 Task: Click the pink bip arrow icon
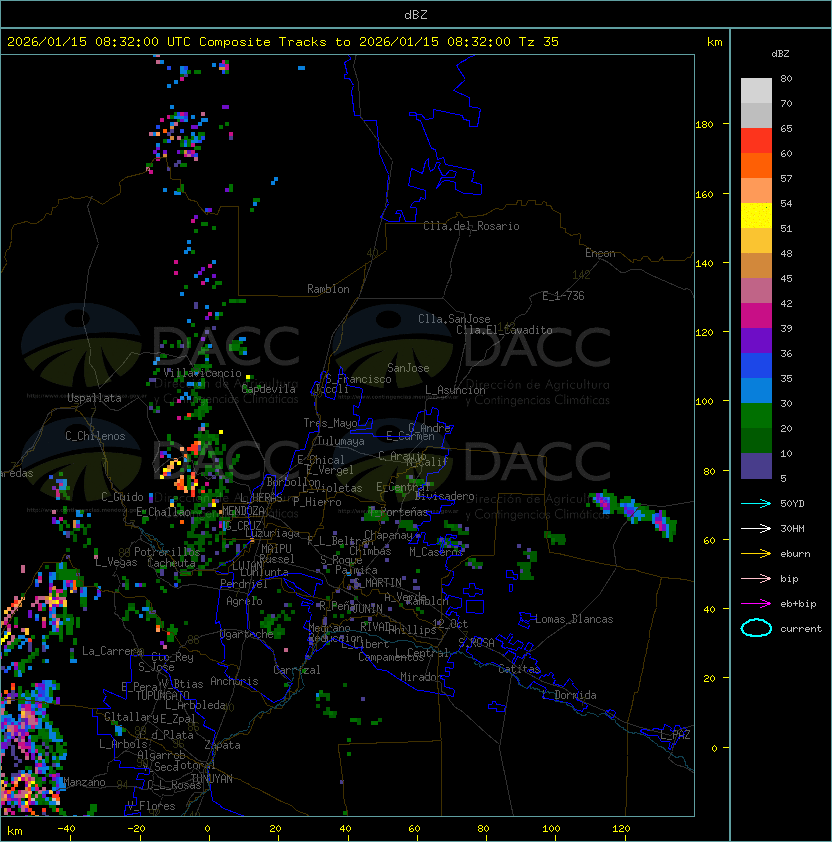[x=757, y=578]
